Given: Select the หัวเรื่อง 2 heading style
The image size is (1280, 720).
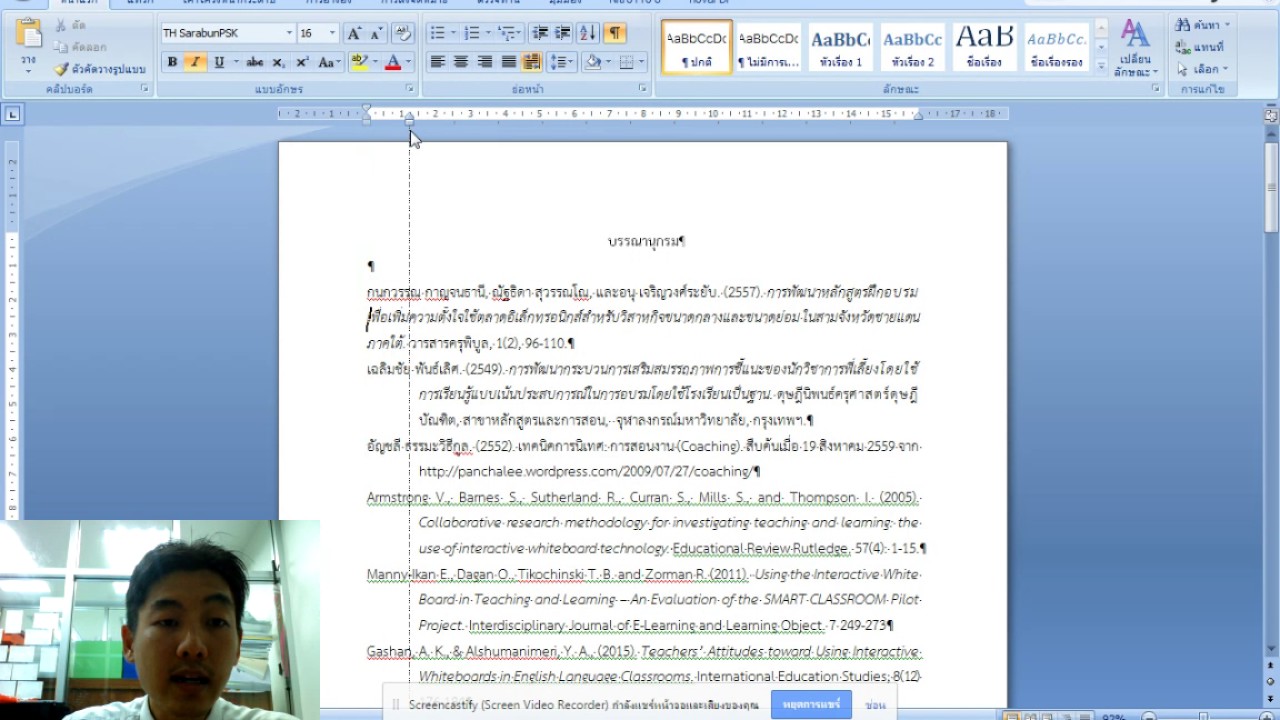Looking at the screenshot, I should 912,47.
